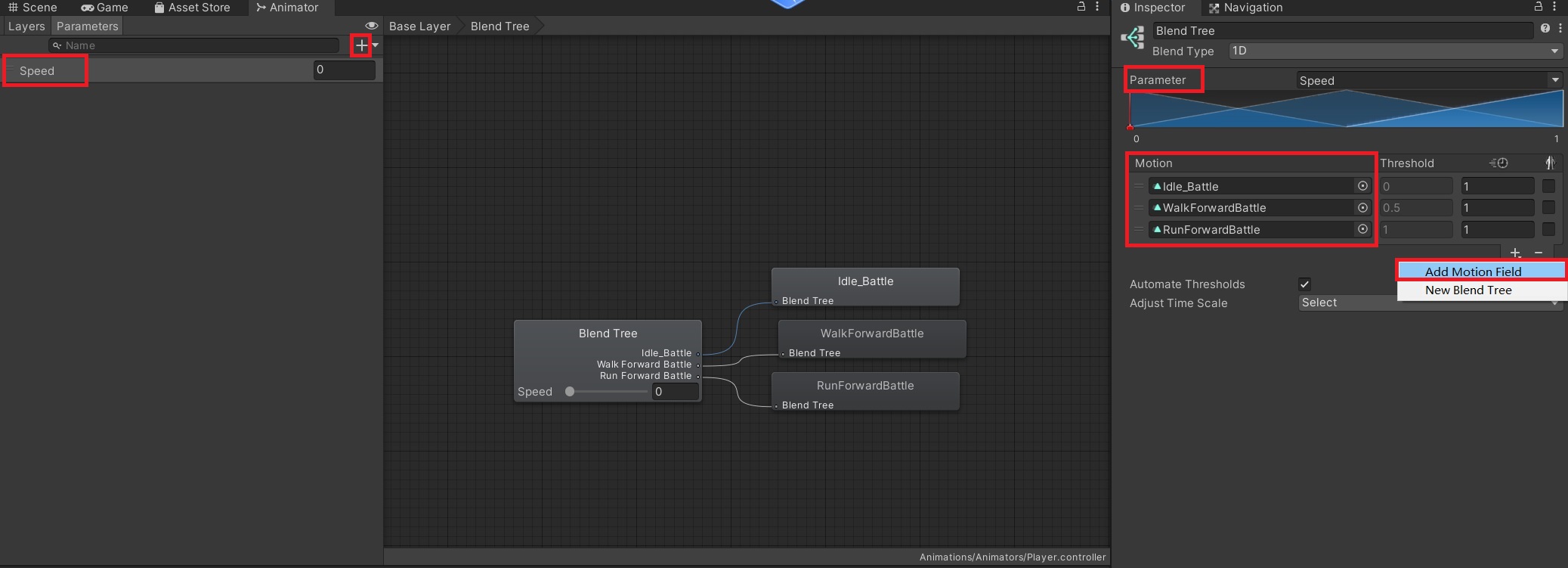Click object picker circle for RunForwardBattle motion
The height and width of the screenshot is (568, 1568).
click(x=1362, y=229)
